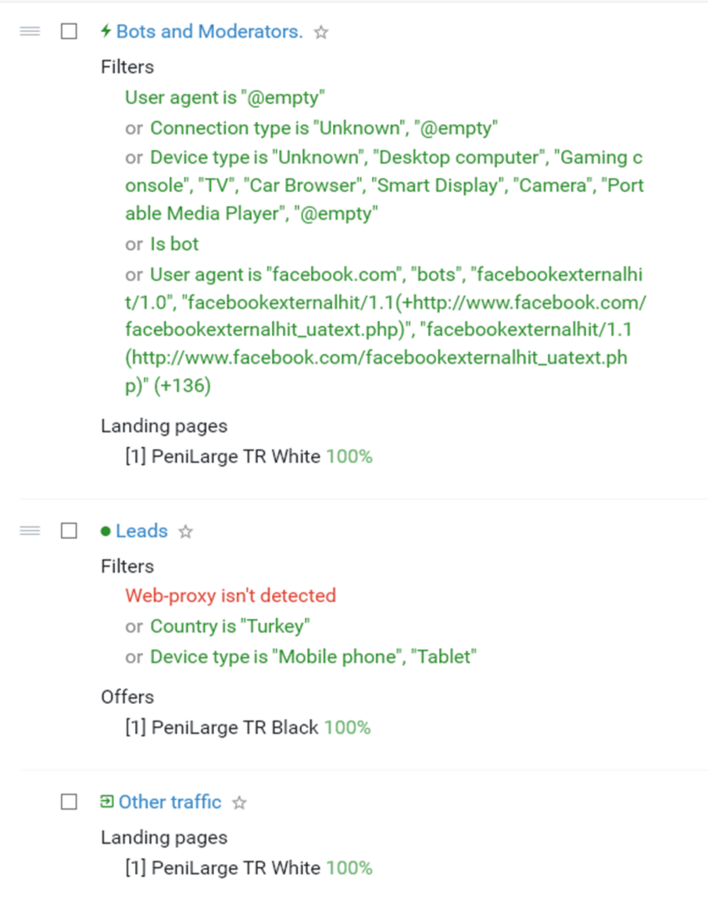Image resolution: width=708 pixels, height=900 pixels.
Task: Grab the Bots and Moderators reorder handle
Action: coord(30,32)
